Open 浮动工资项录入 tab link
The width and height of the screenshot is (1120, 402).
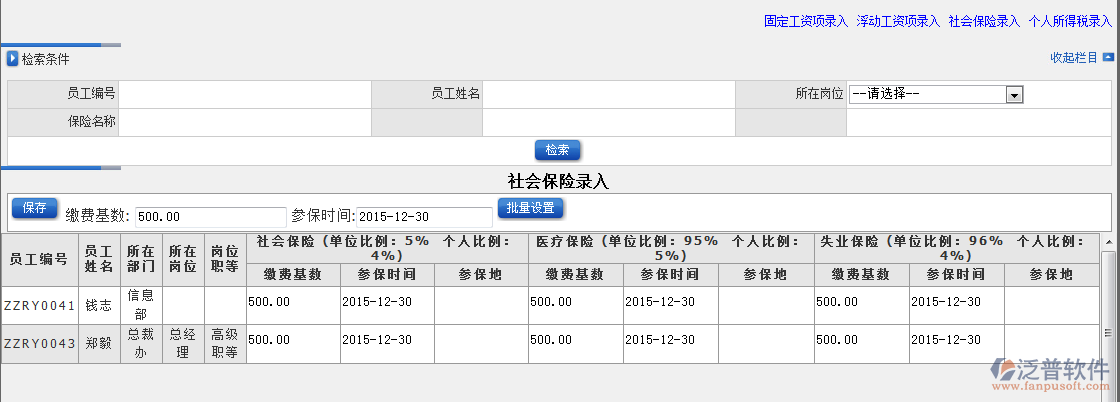pos(898,21)
